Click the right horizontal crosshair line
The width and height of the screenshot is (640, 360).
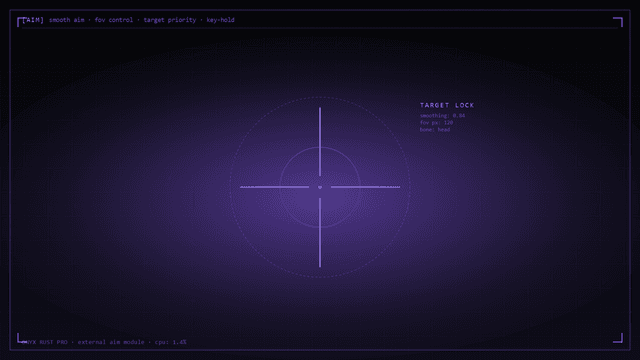365,187
